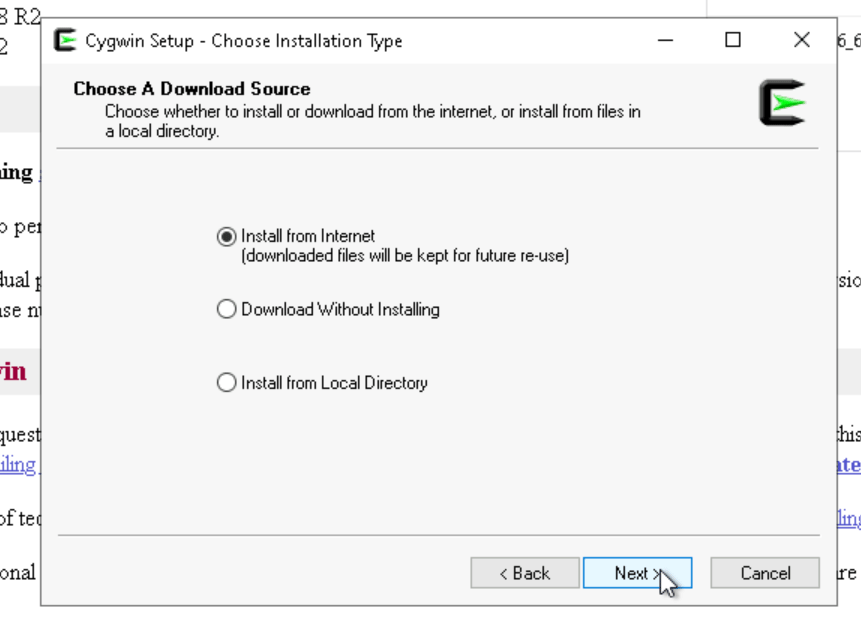
Task: Select the Install from Internet radio button
Action: pos(227,237)
